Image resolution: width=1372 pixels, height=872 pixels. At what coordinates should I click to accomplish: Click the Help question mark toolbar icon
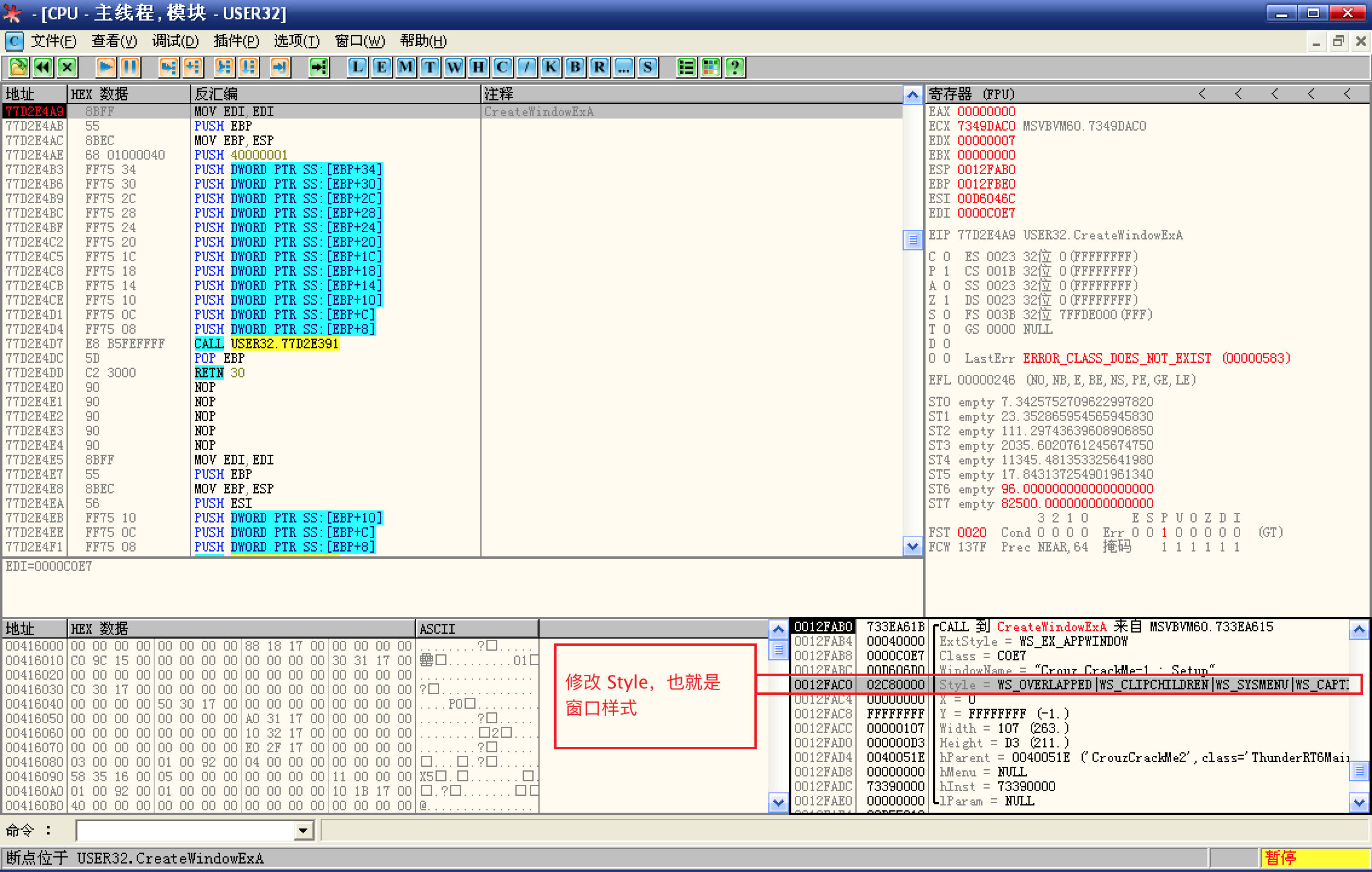point(735,67)
